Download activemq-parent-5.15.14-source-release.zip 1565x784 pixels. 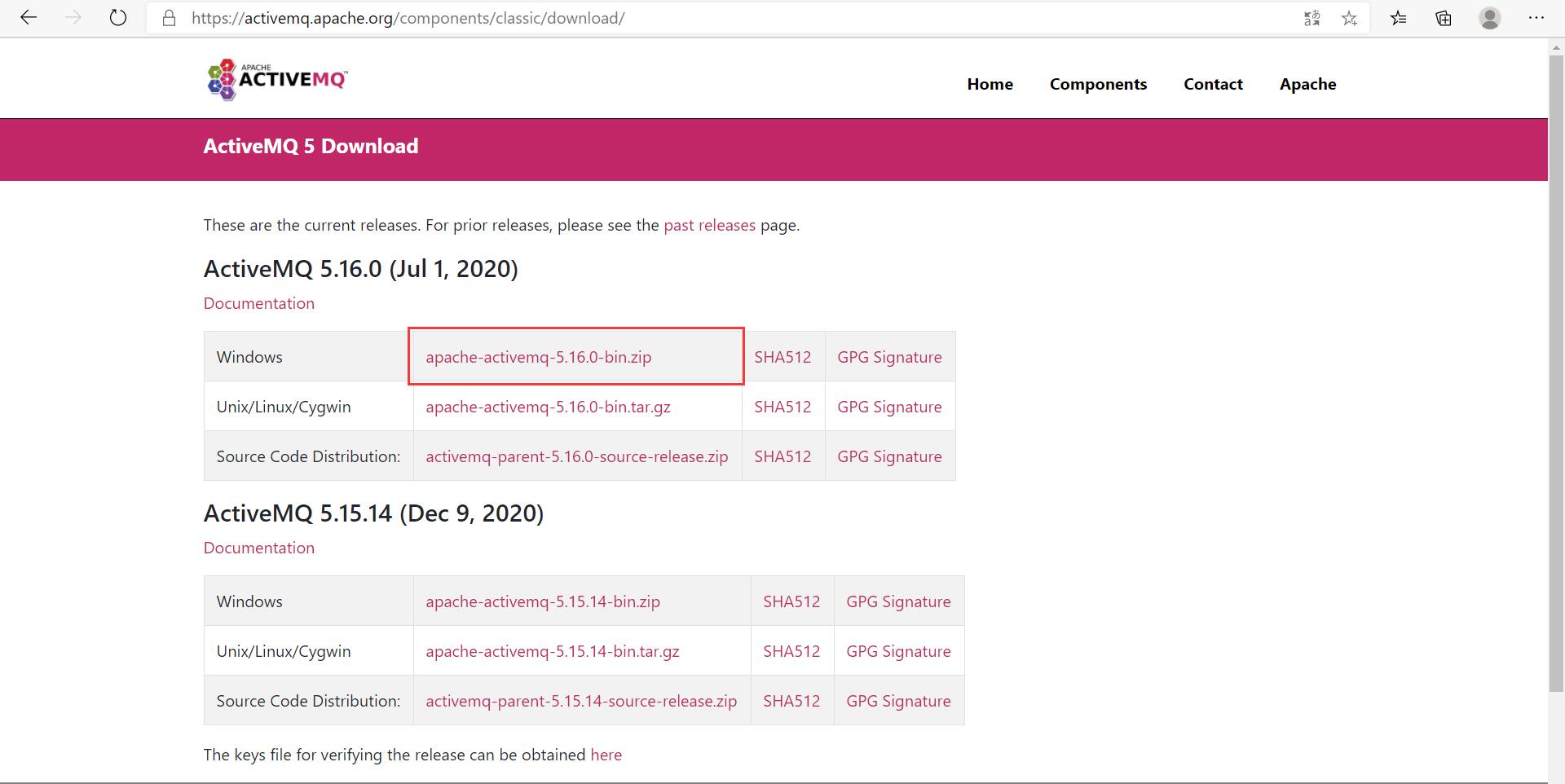pos(581,701)
